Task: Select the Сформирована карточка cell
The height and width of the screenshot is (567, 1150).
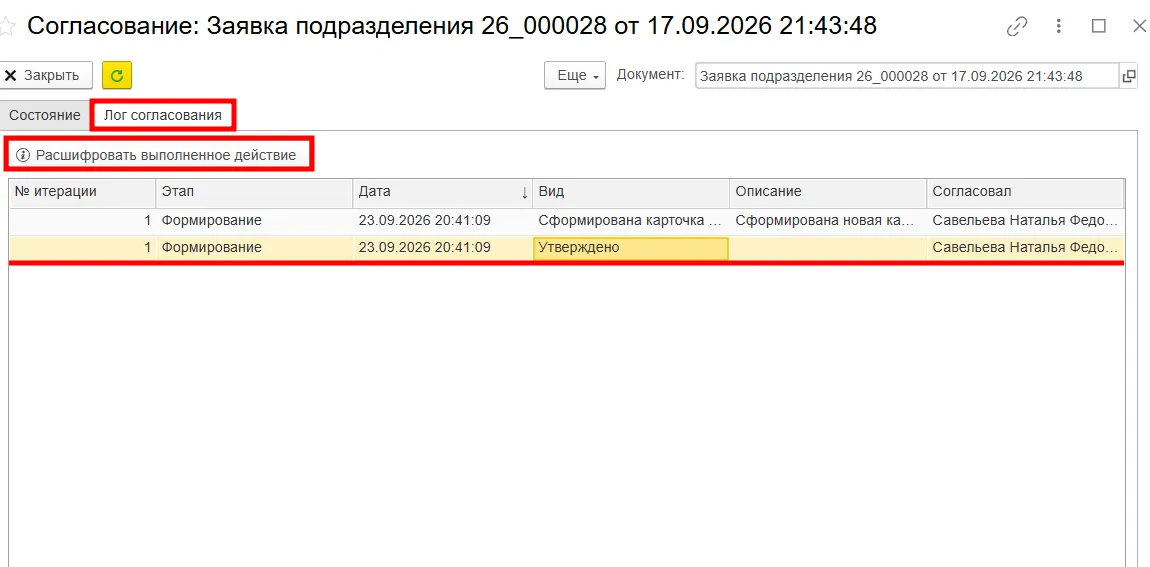Action: tap(631, 220)
